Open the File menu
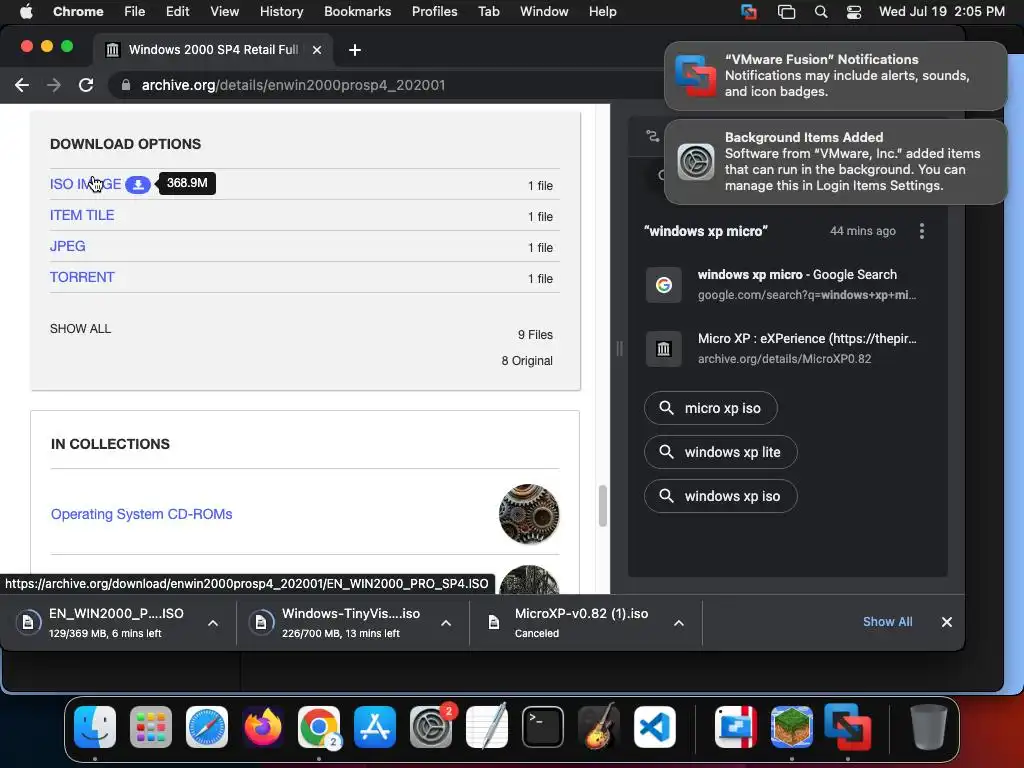Viewport: 1024px width, 768px height. point(135,12)
